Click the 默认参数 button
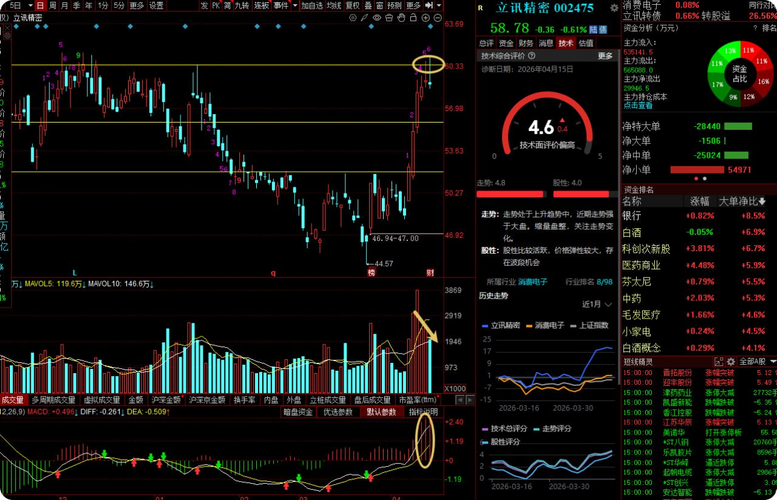 pyautogui.click(x=381, y=412)
